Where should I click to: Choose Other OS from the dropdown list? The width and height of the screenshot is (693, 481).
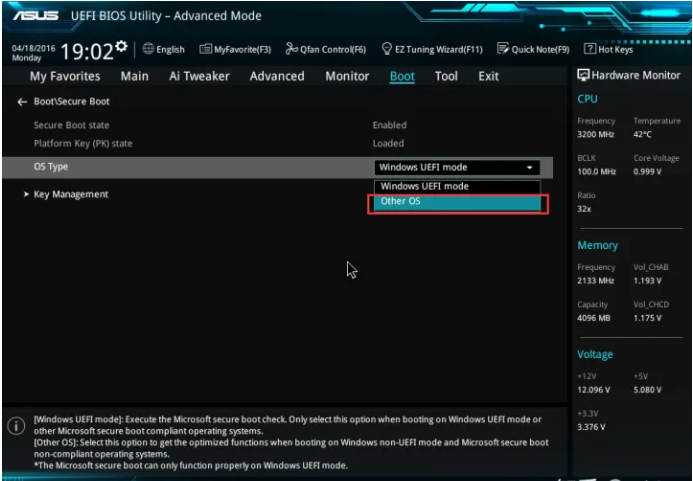coord(457,202)
